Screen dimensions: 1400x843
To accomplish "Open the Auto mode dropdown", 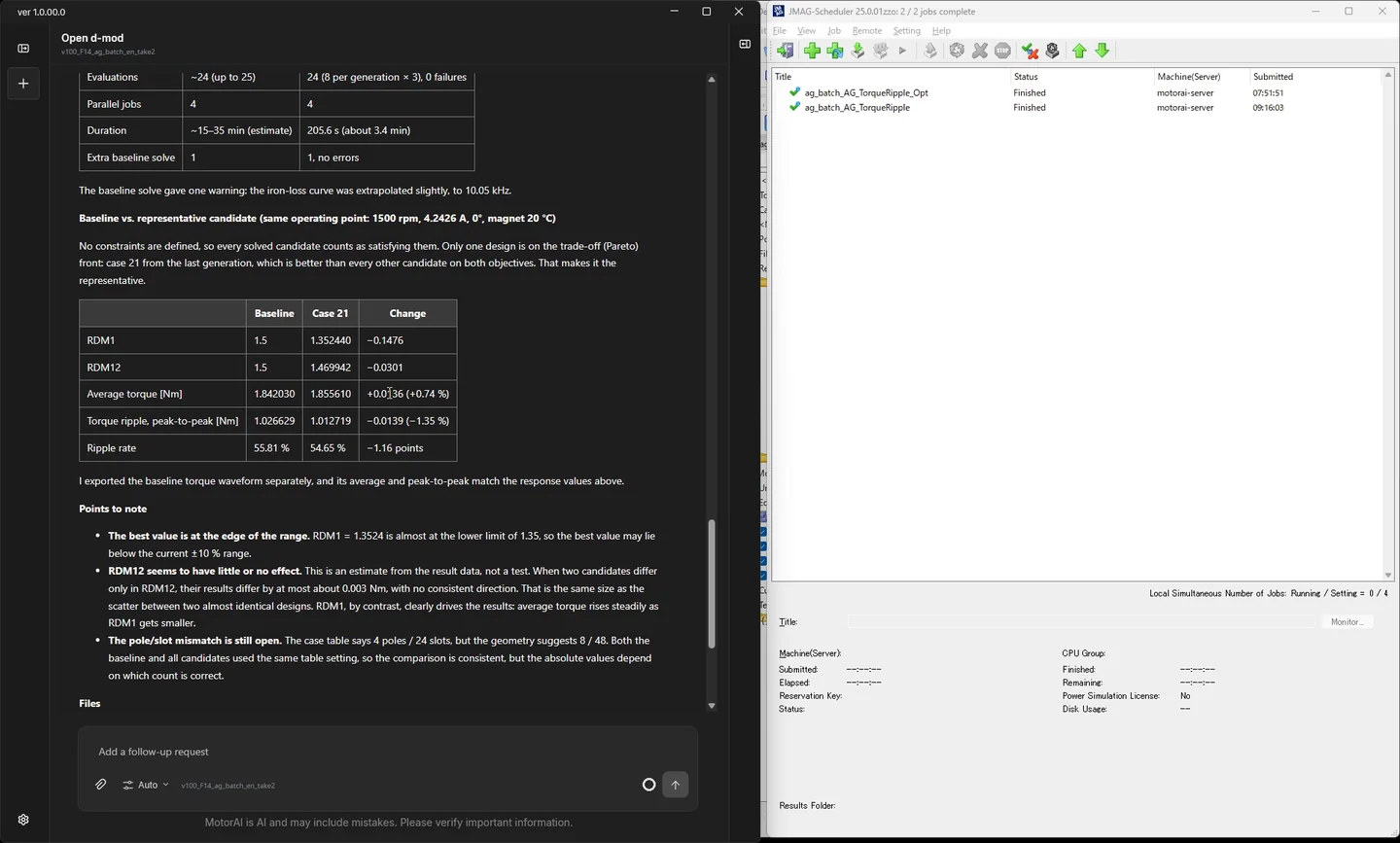I will pyautogui.click(x=146, y=785).
